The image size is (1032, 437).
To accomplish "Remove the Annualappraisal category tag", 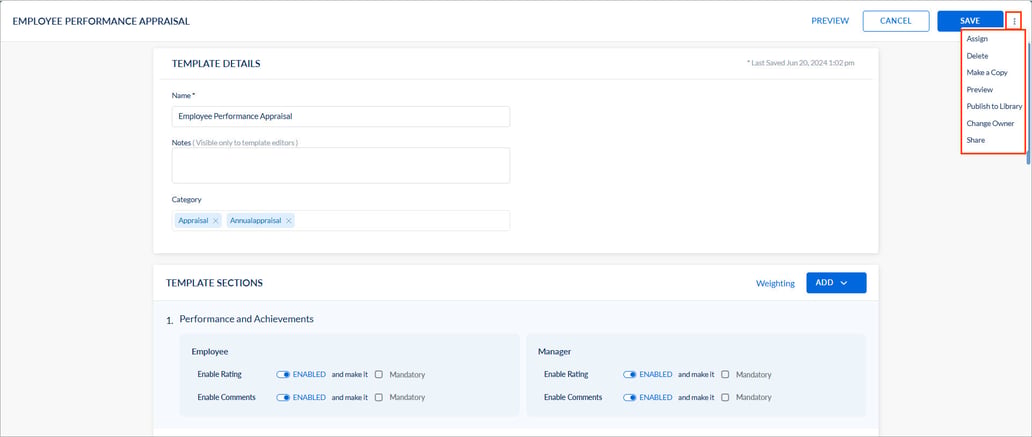I will [288, 221].
